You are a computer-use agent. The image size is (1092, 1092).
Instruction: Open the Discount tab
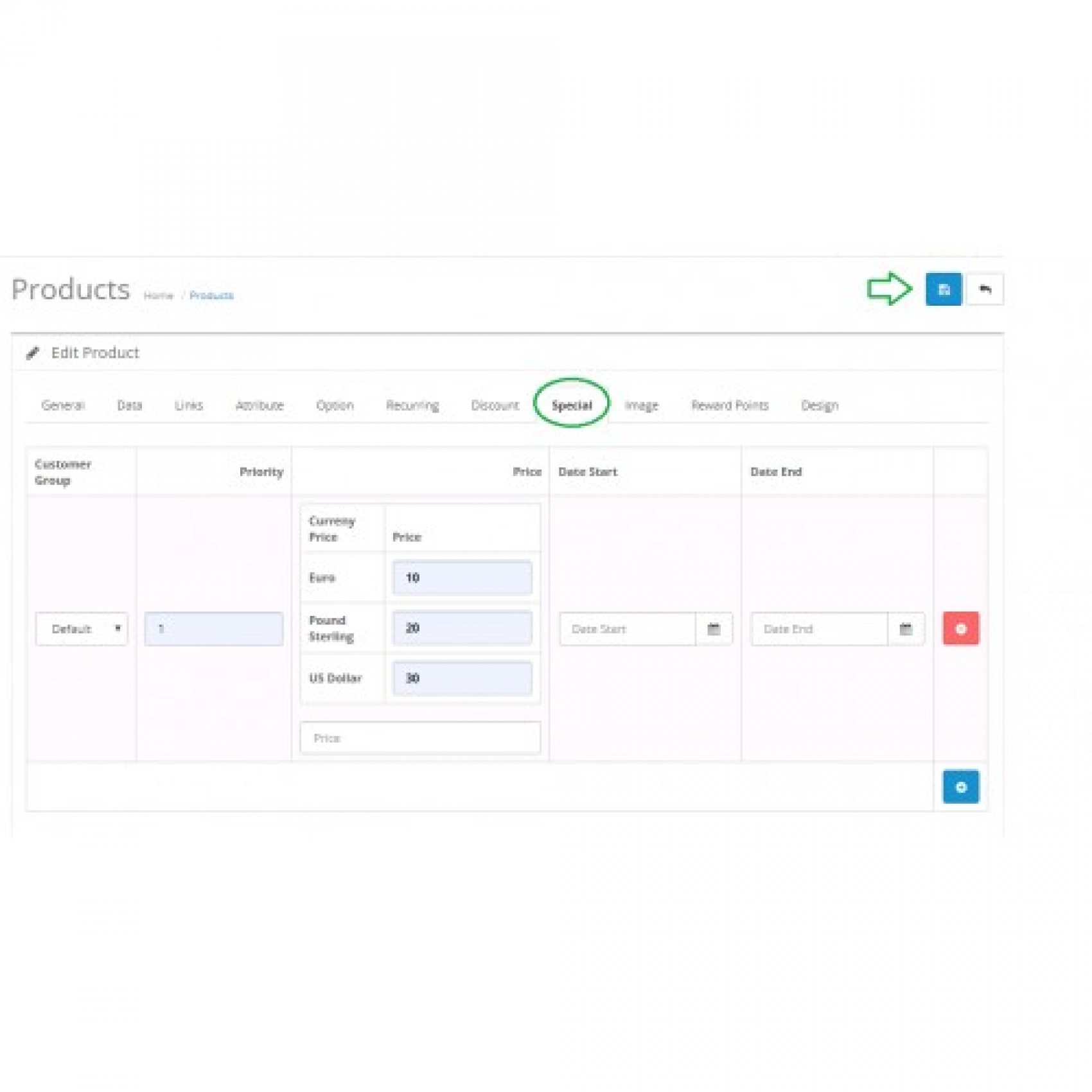pos(495,405)
